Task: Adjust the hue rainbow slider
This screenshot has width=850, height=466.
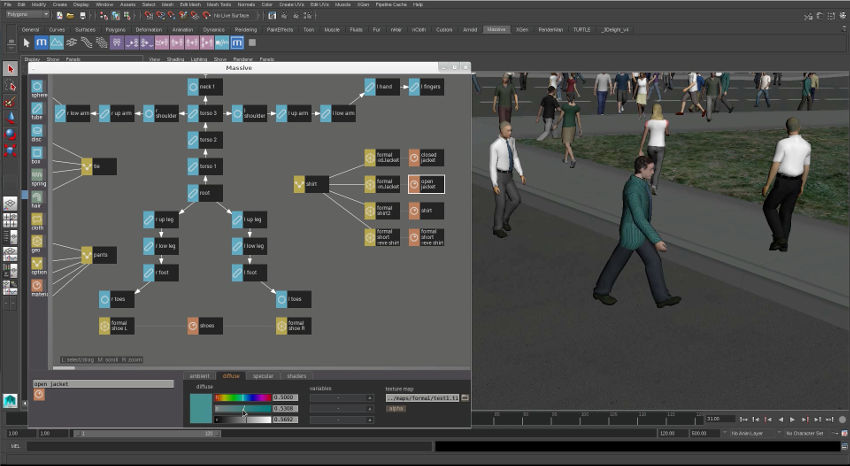Action: tap(242, 397)
